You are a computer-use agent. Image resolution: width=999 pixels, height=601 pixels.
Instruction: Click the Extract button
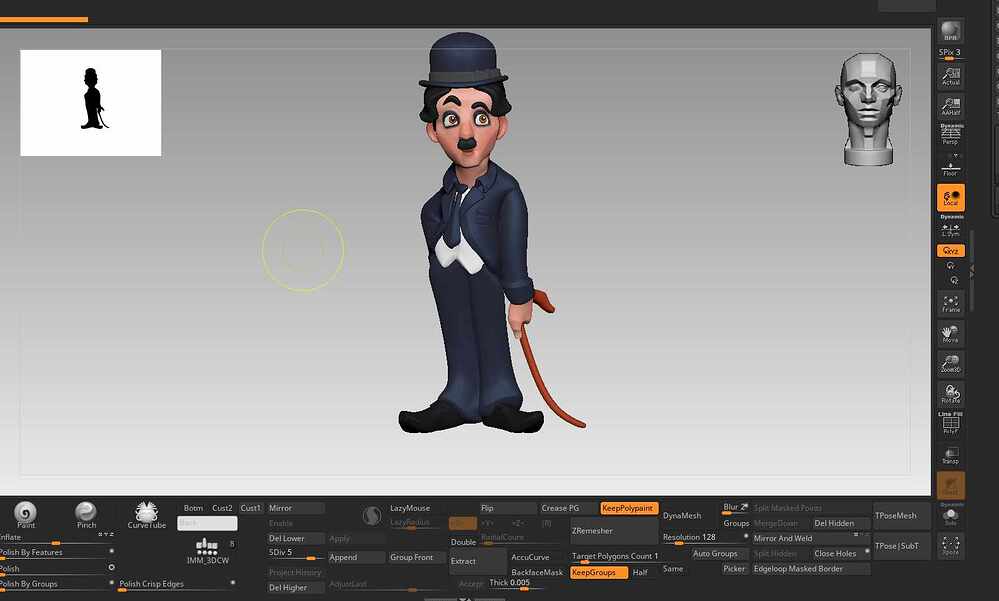pyautogui.click(x=478, y=561)
